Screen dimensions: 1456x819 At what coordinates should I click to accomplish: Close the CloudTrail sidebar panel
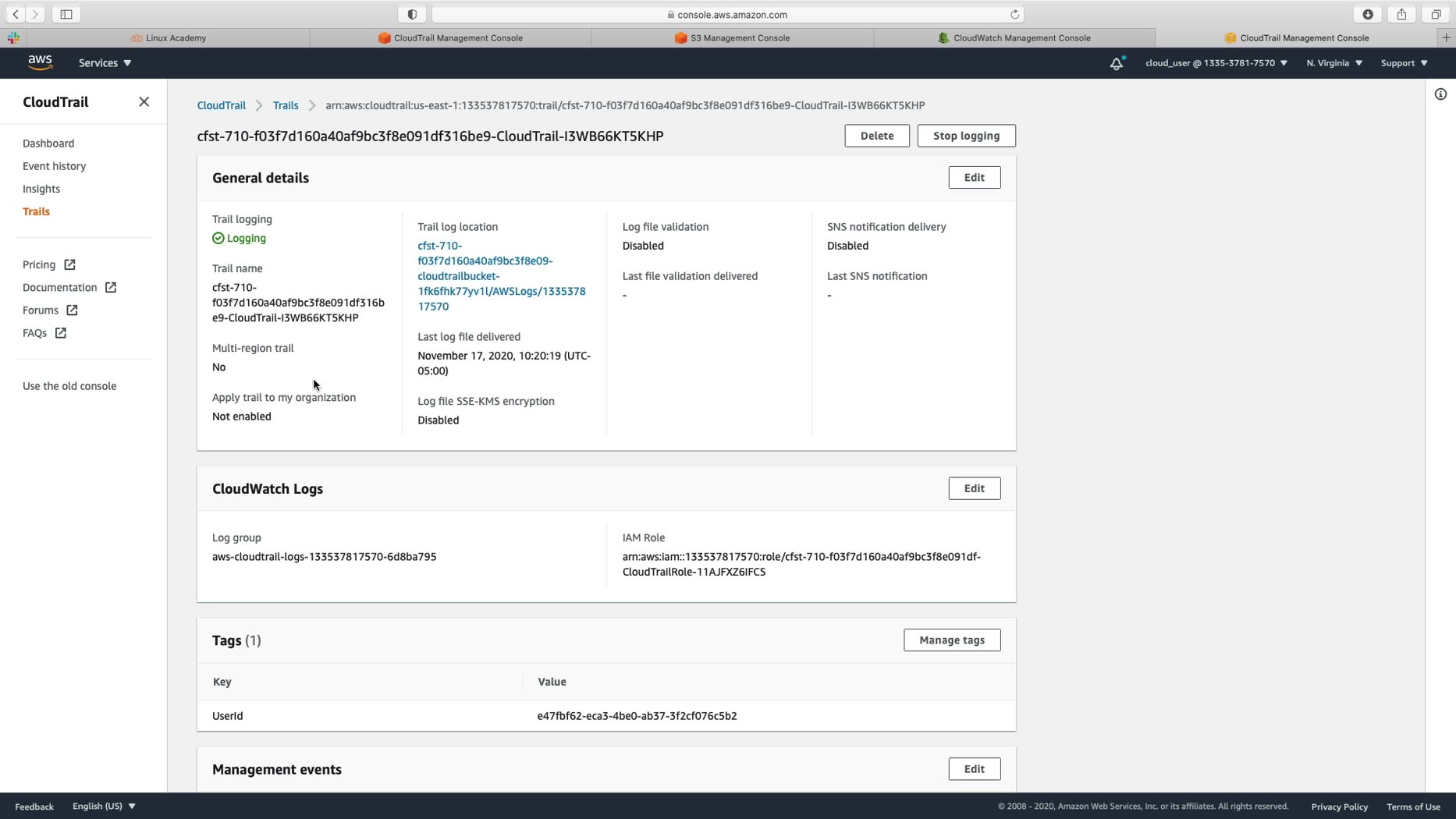pyautogui.click(x=144, y=102)
